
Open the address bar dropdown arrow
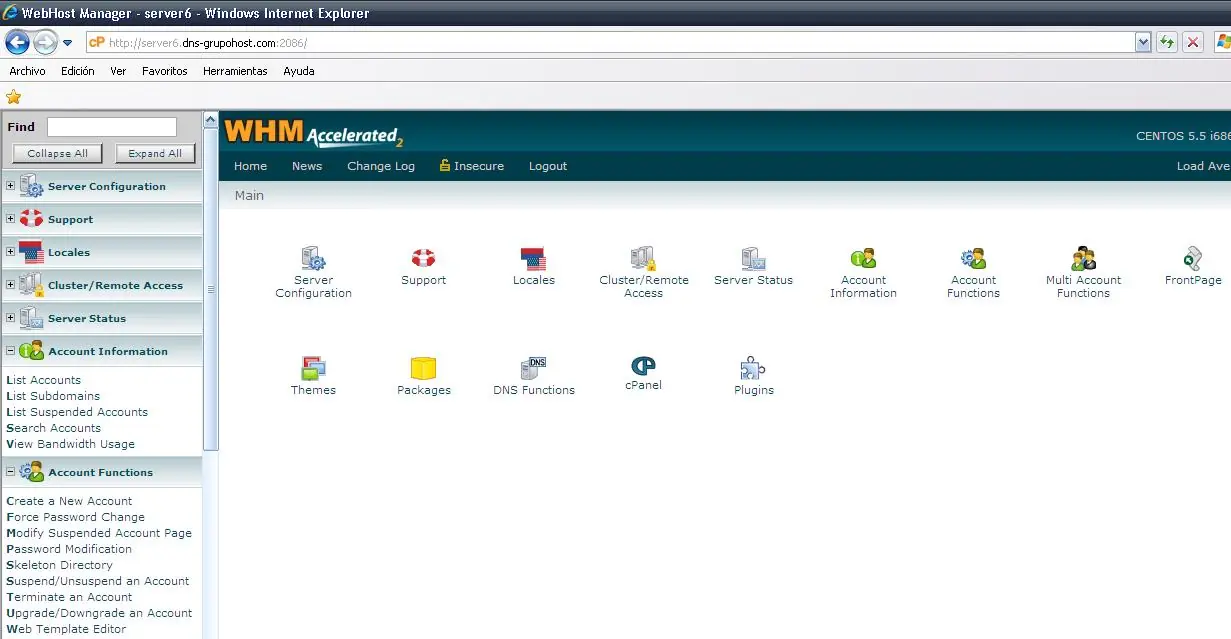(x=1143, y=42)
